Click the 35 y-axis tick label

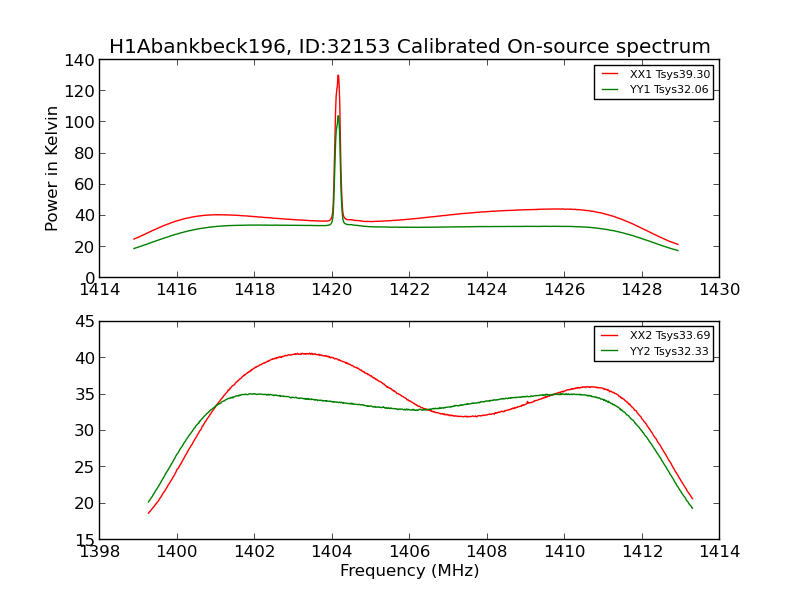click(x=85, y=394)
